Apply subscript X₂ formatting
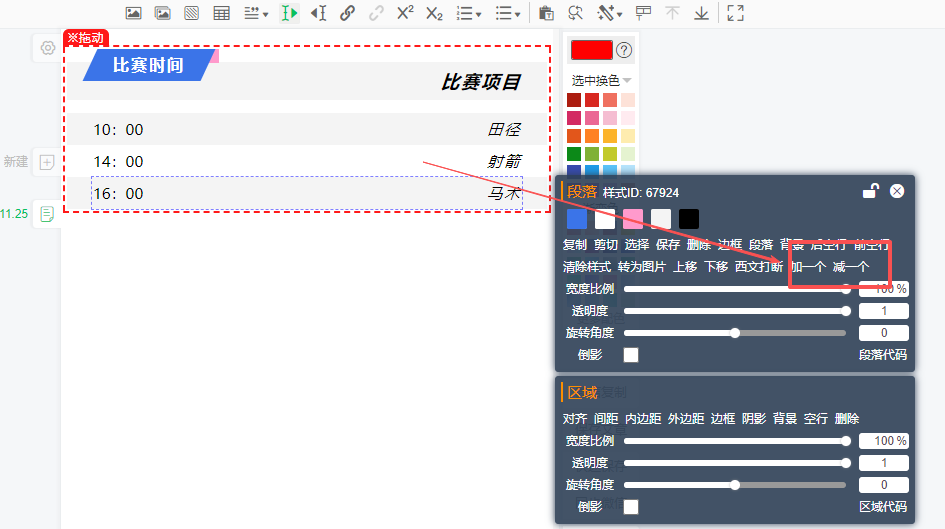 434,13
